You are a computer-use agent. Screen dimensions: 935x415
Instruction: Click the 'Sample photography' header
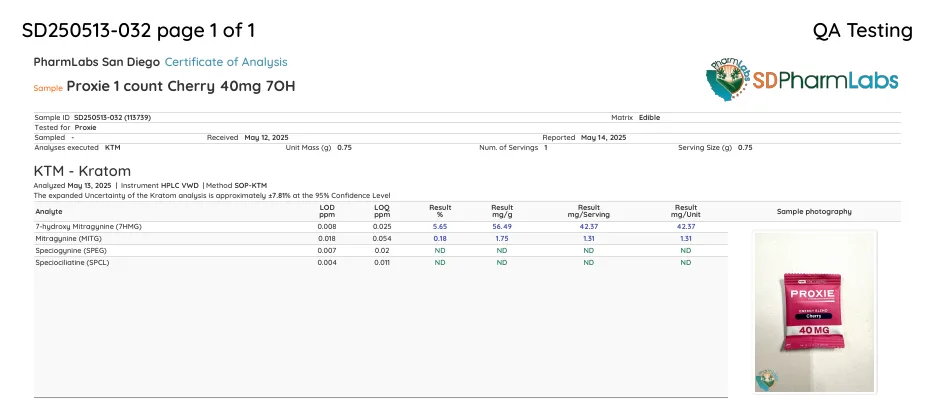coord(814,211)
